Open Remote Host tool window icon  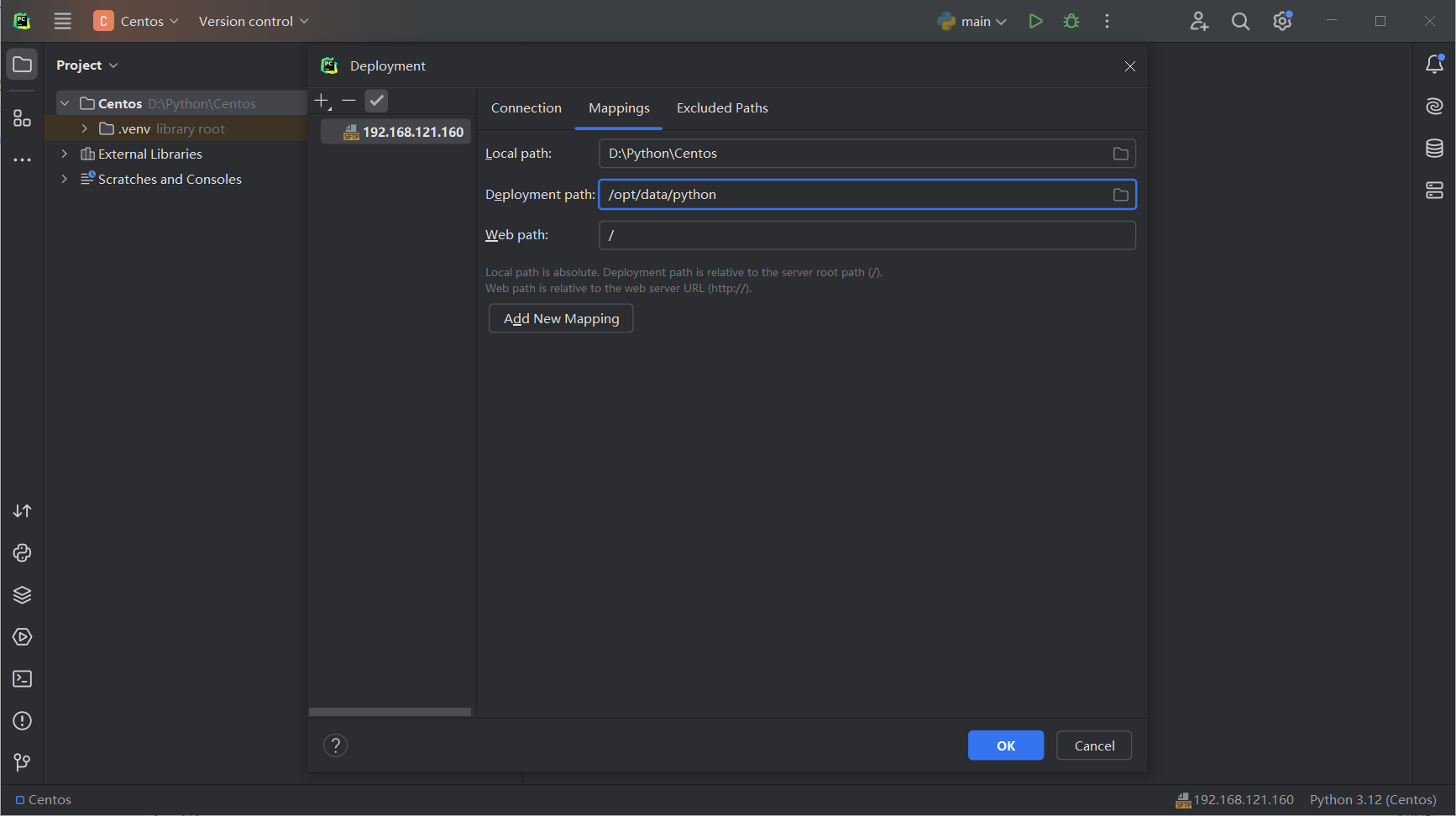pos(1434,191)
